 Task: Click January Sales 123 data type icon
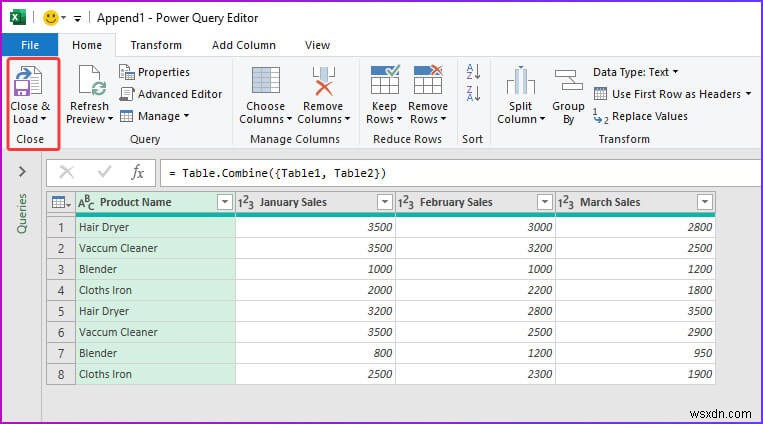[246, 202]
